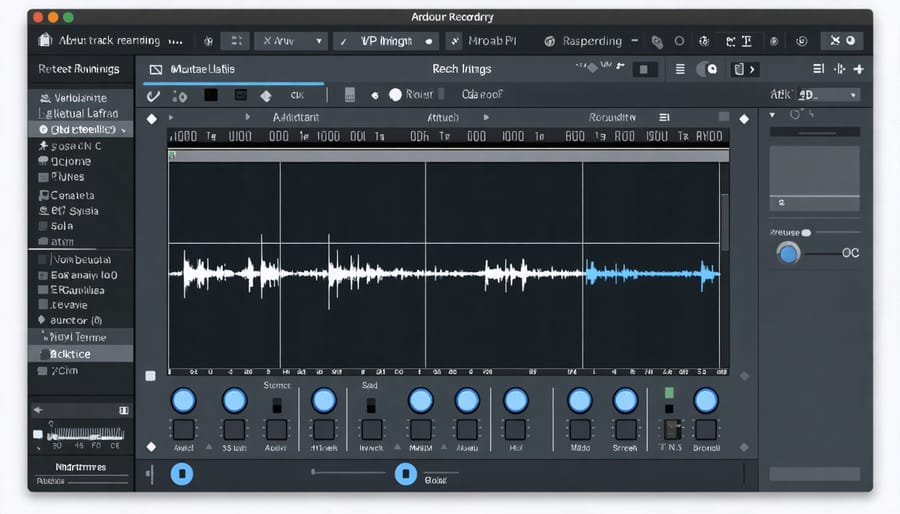Viewport: 900px width, 514px height.
Task: Check the box next to 'Vom beuotal'
Action: coord(42,260)
